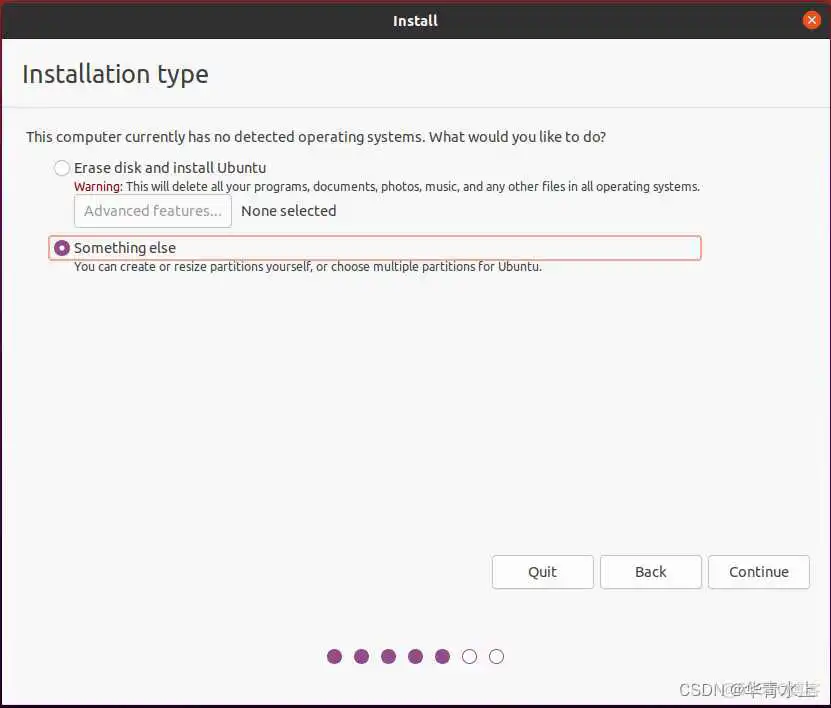The image size is (831, 708).
Task: Click the first progress dot
Action: click(x=334, y=657)
